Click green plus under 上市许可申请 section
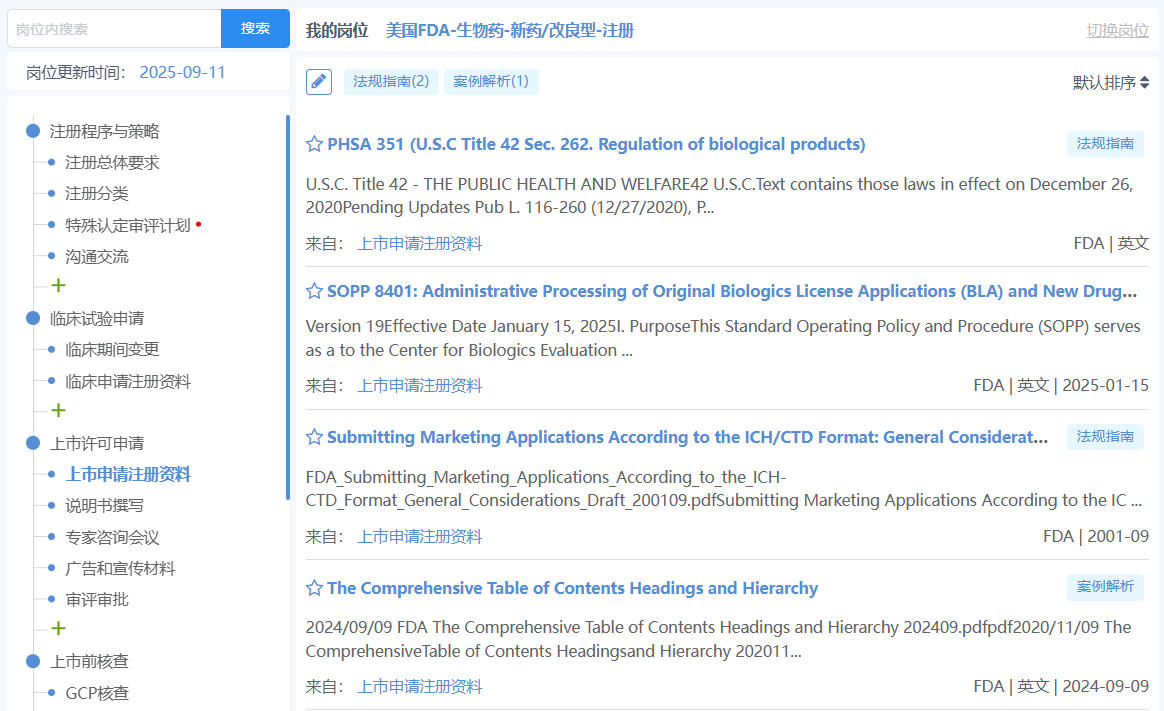The image size is (1164, 711). (58, 629)
